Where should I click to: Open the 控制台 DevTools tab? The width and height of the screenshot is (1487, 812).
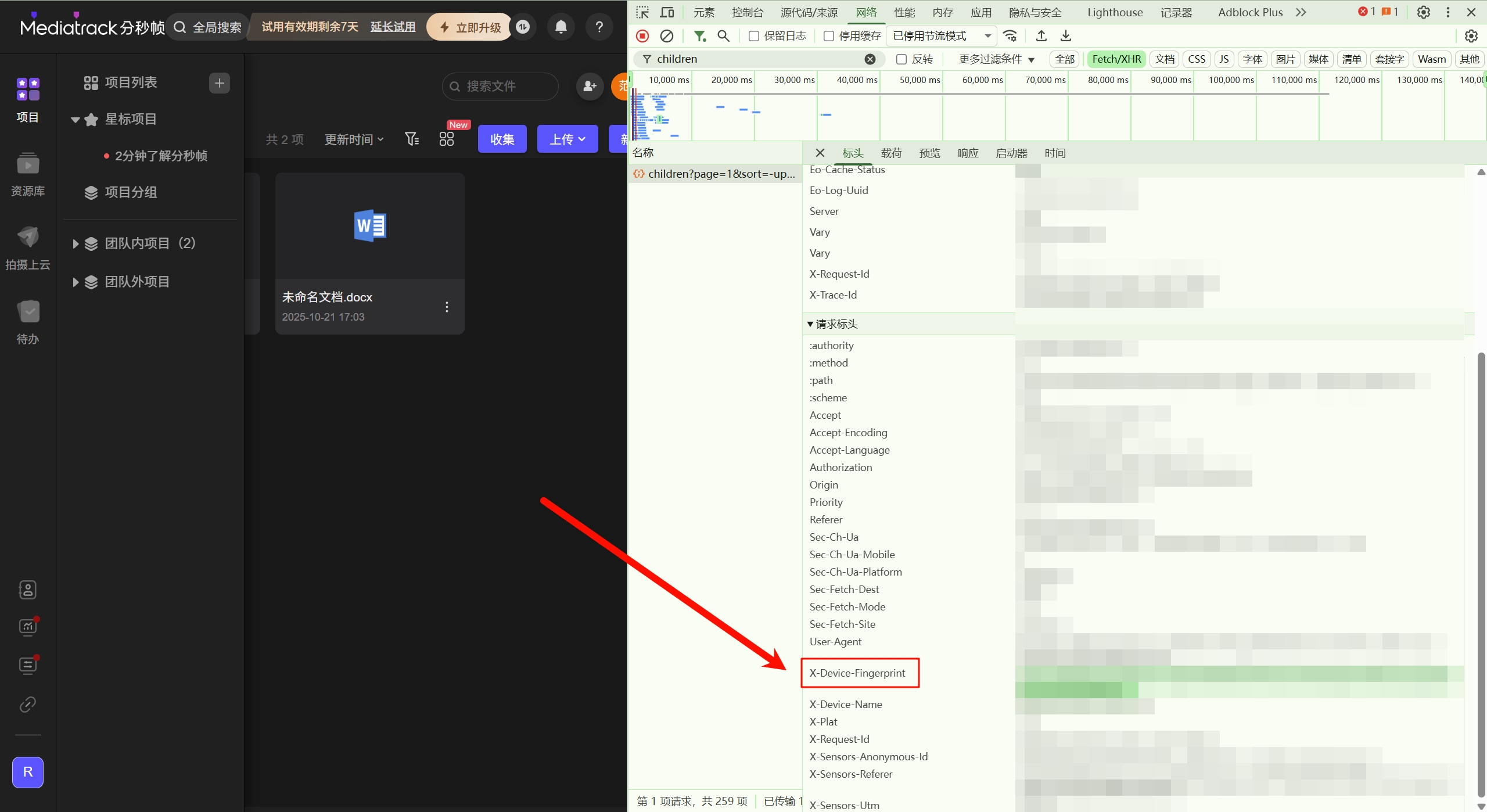point(747,12)
